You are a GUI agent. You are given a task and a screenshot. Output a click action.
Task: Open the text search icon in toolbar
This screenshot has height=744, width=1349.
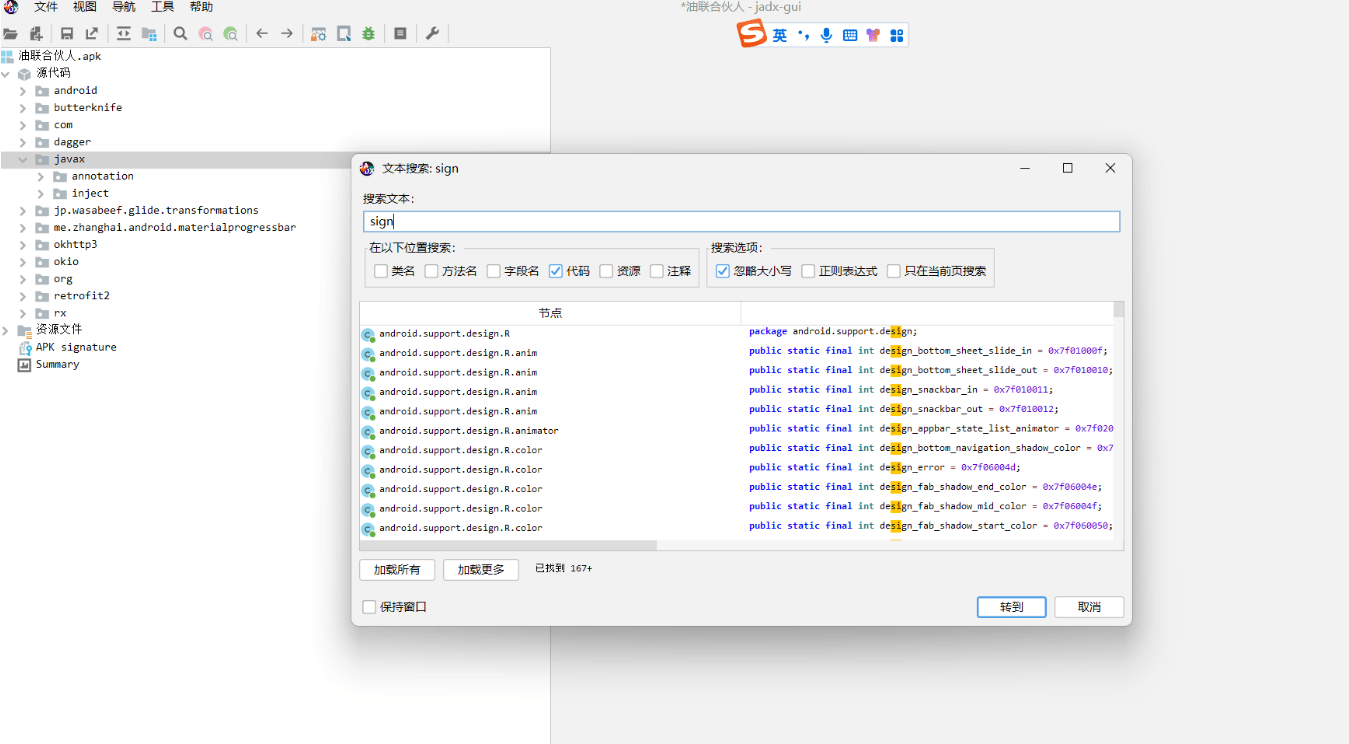point(206,33)
